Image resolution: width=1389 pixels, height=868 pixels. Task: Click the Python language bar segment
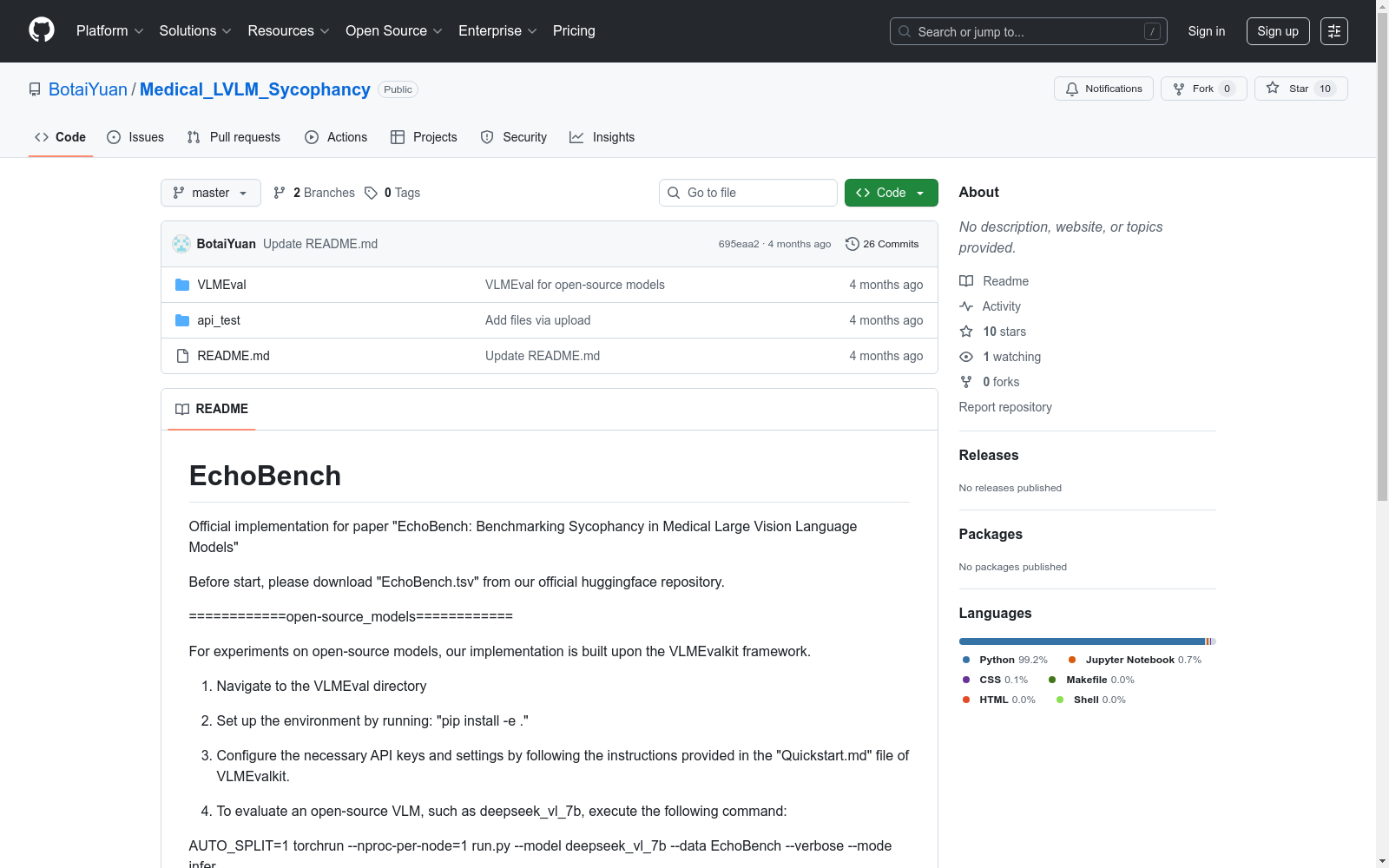pos(1082,641)
